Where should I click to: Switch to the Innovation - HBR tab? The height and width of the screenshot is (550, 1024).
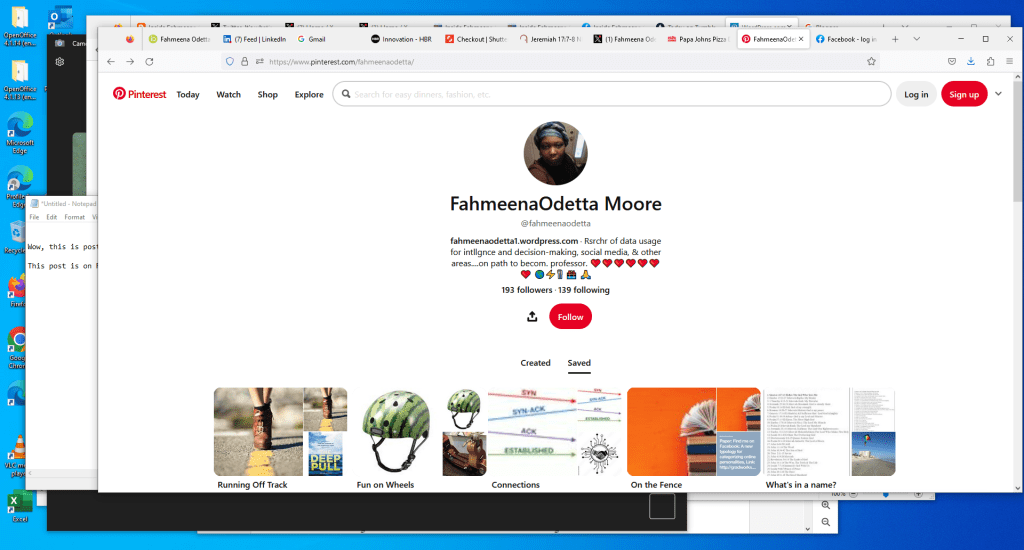[401, 39]
